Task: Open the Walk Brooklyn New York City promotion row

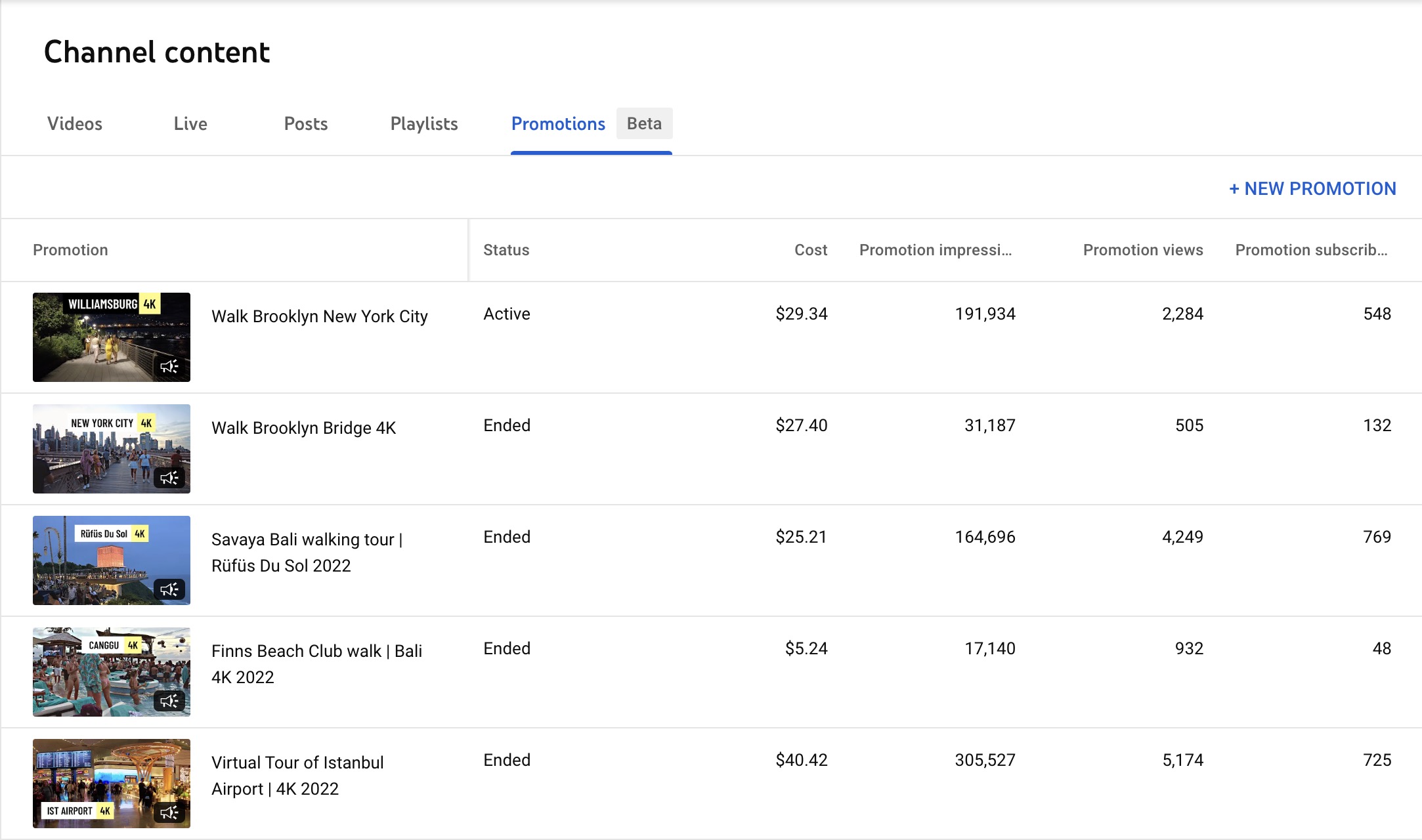Action: click(x=320, y=316)
